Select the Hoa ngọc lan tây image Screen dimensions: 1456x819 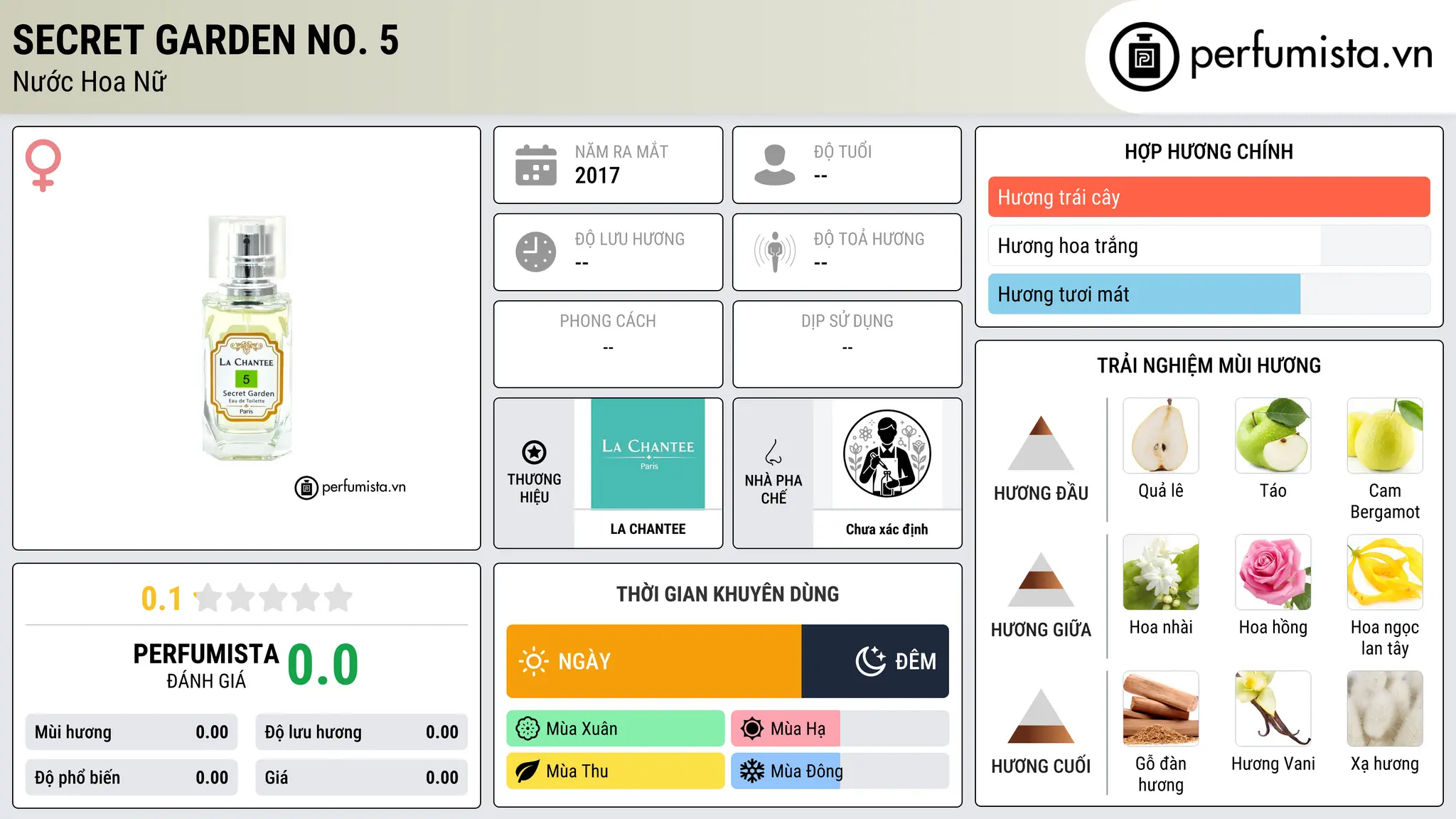pos(1385,572)
